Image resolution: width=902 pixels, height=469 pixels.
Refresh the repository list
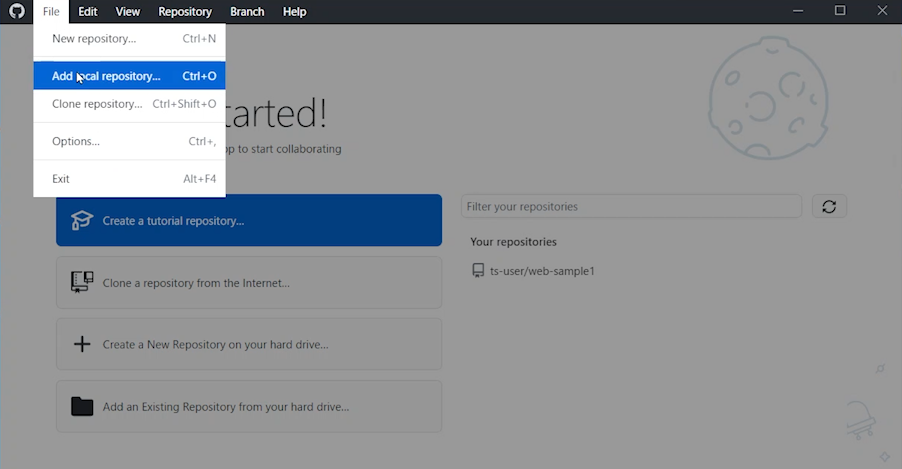point(829,207)
